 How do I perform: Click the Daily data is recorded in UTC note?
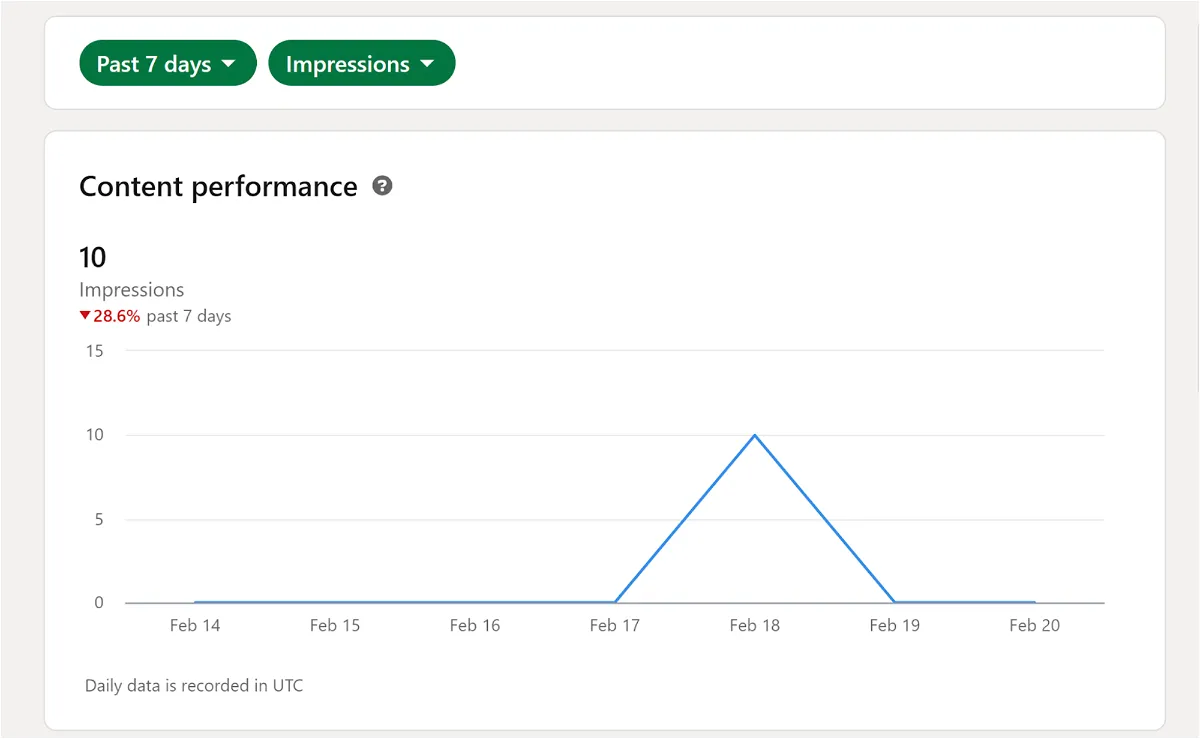coord(194,686)
